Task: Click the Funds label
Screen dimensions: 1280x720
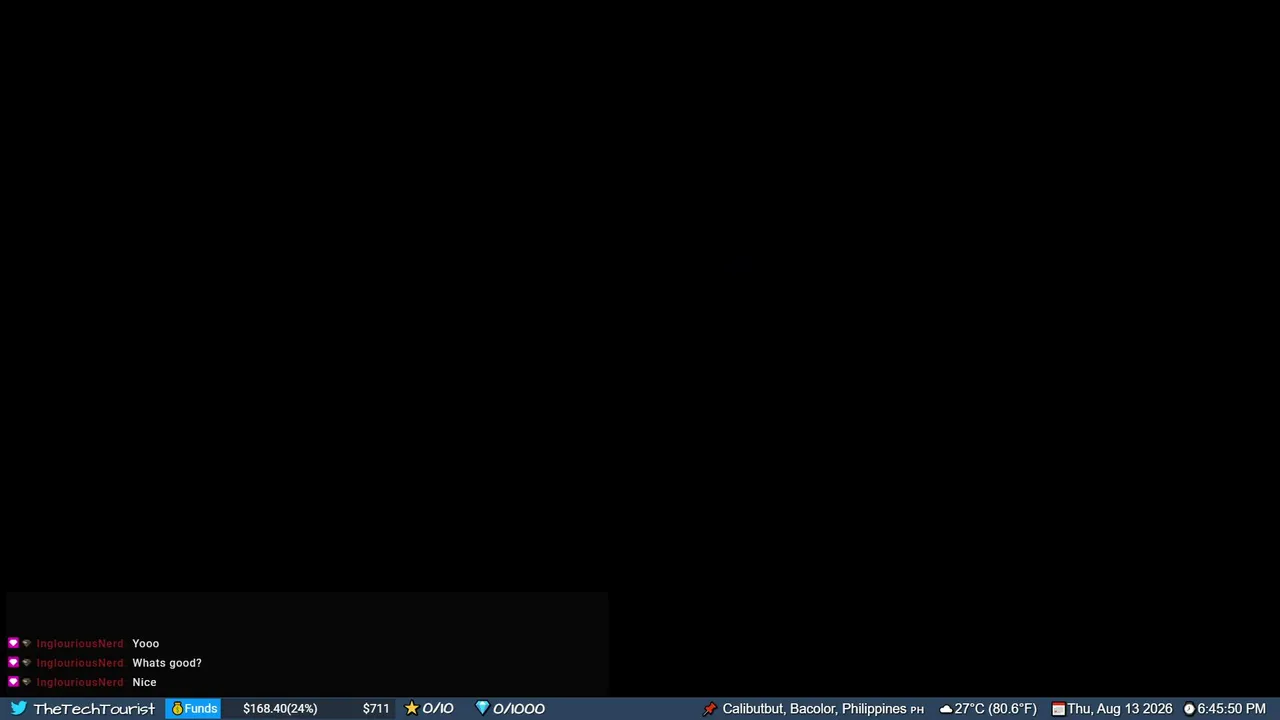Action: tap(201, 708)
